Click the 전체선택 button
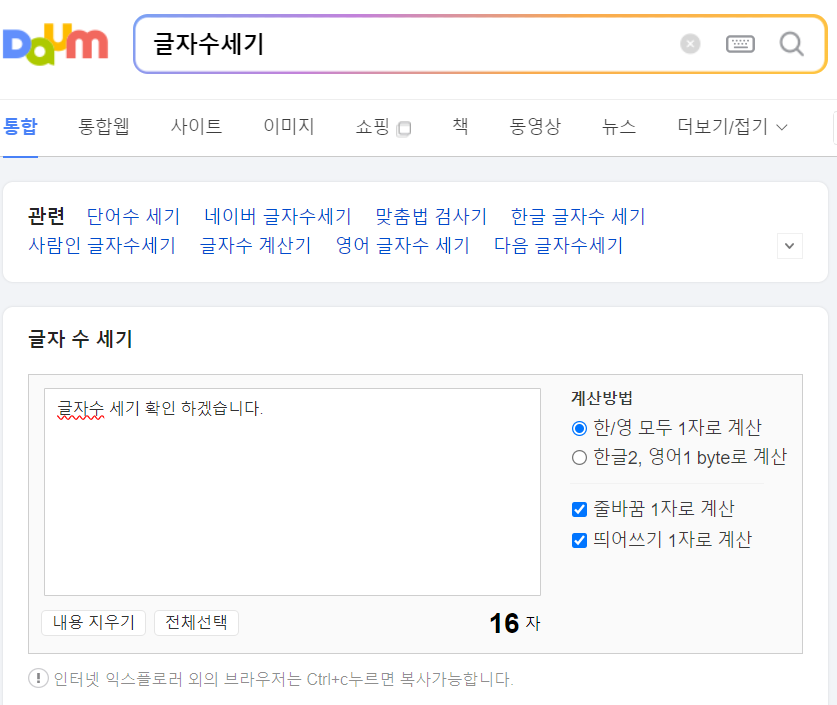837x705 pixels. tap(195, 622)
